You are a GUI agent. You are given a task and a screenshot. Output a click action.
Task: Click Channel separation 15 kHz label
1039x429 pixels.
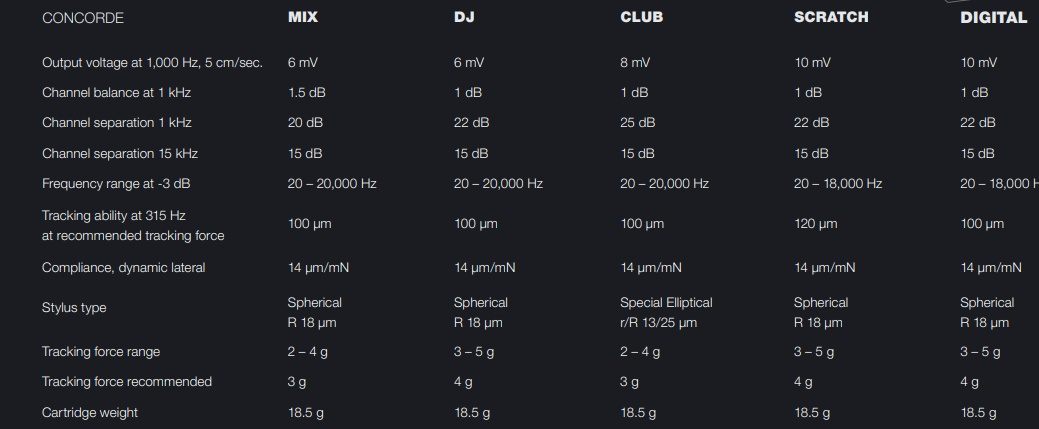click(120, 154)
